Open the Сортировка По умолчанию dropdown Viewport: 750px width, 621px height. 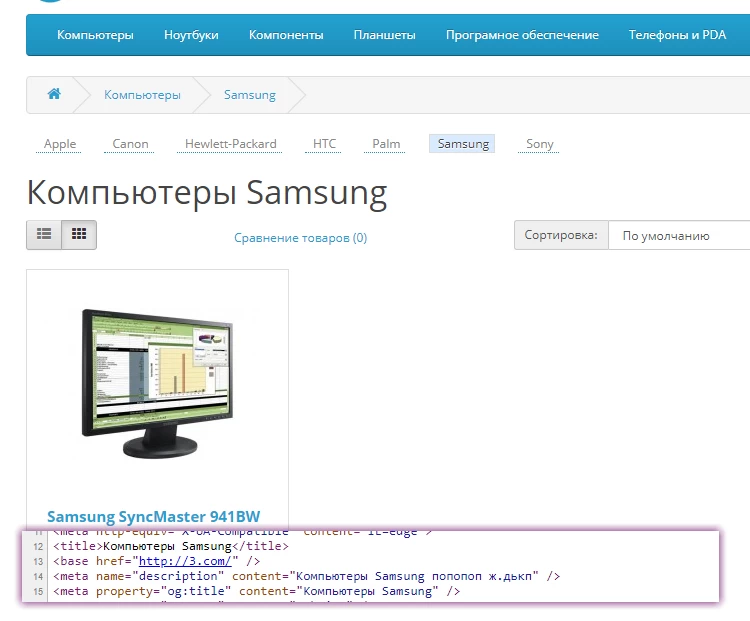[679, 235]
